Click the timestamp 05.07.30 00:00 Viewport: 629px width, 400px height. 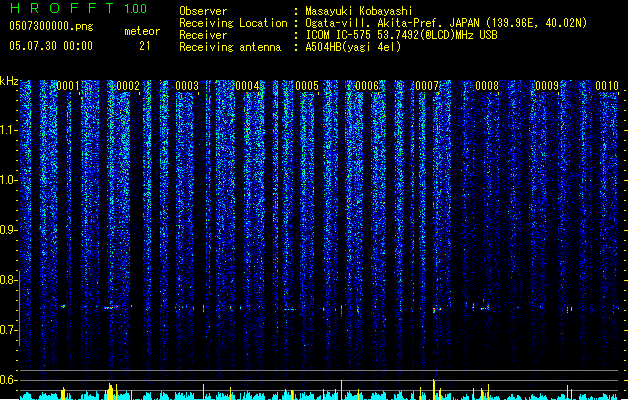coord(51,46)
